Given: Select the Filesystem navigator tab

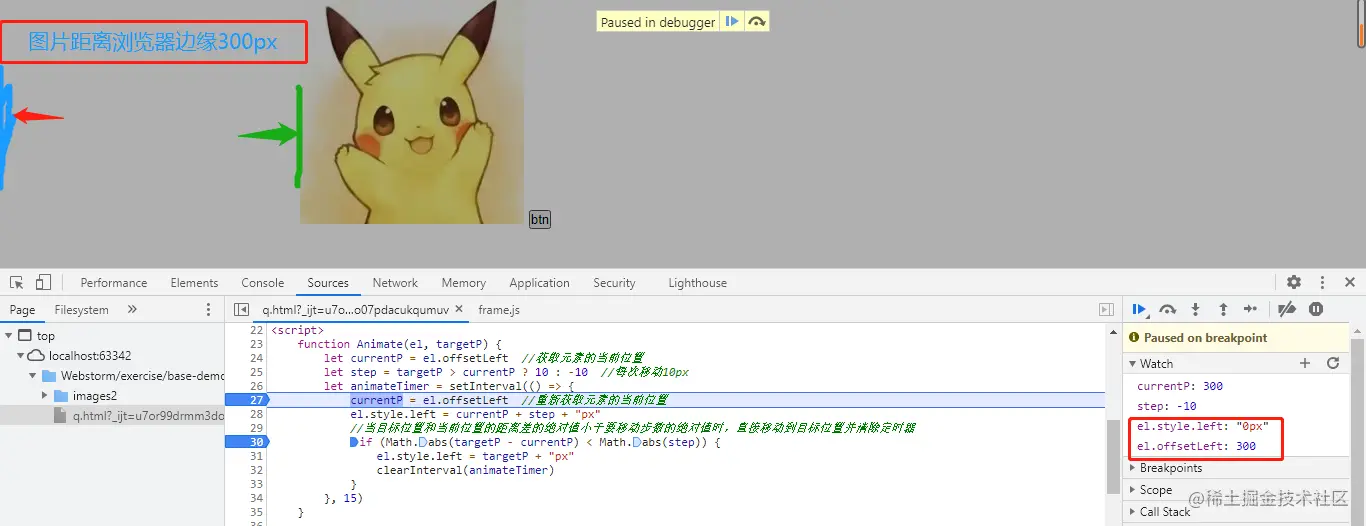Looking at the screenshot, I should (x=81, y=310).
